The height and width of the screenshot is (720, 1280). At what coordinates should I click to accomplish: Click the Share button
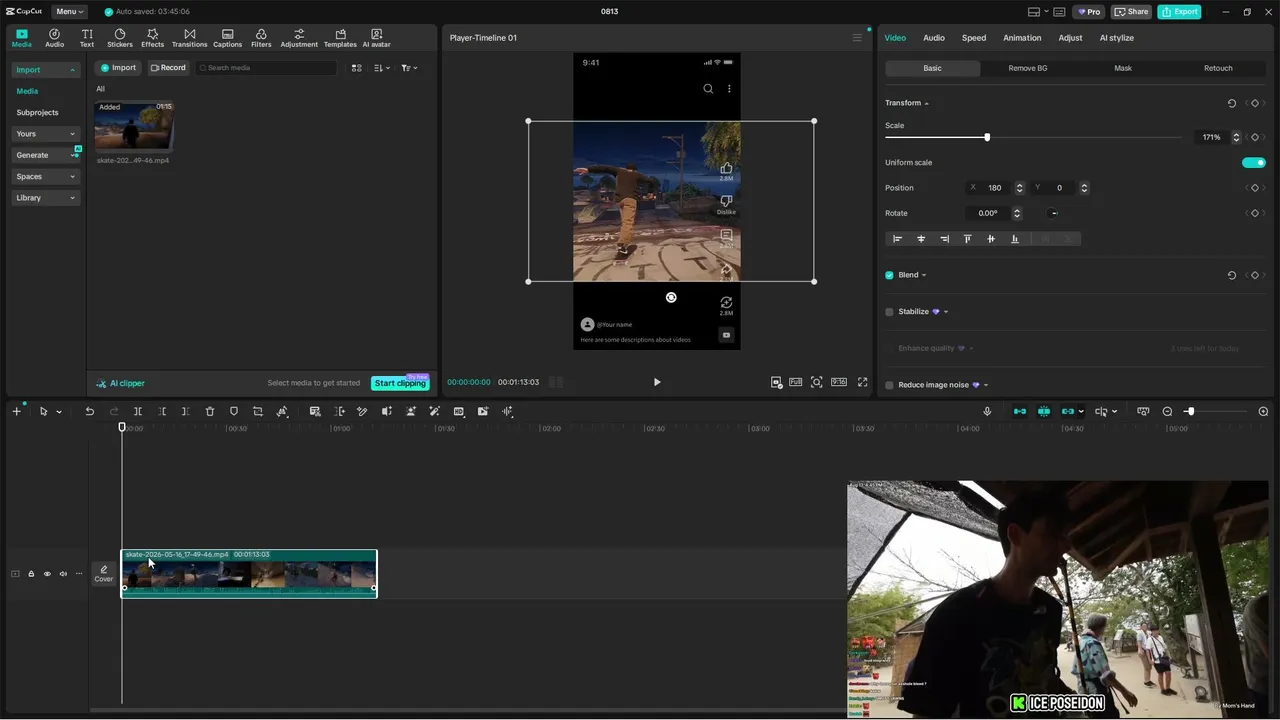[x=1131, y=12]
